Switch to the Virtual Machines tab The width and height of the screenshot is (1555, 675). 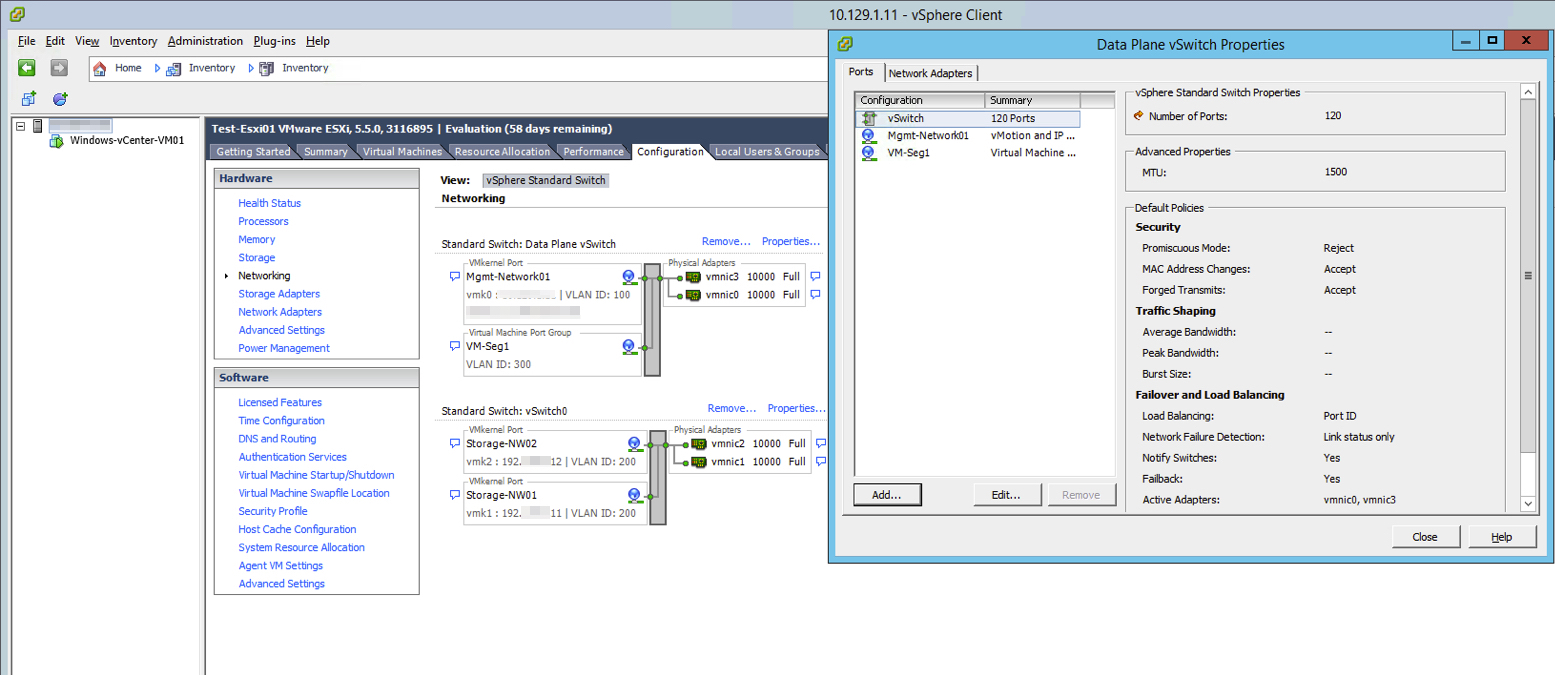pos(402,152)
